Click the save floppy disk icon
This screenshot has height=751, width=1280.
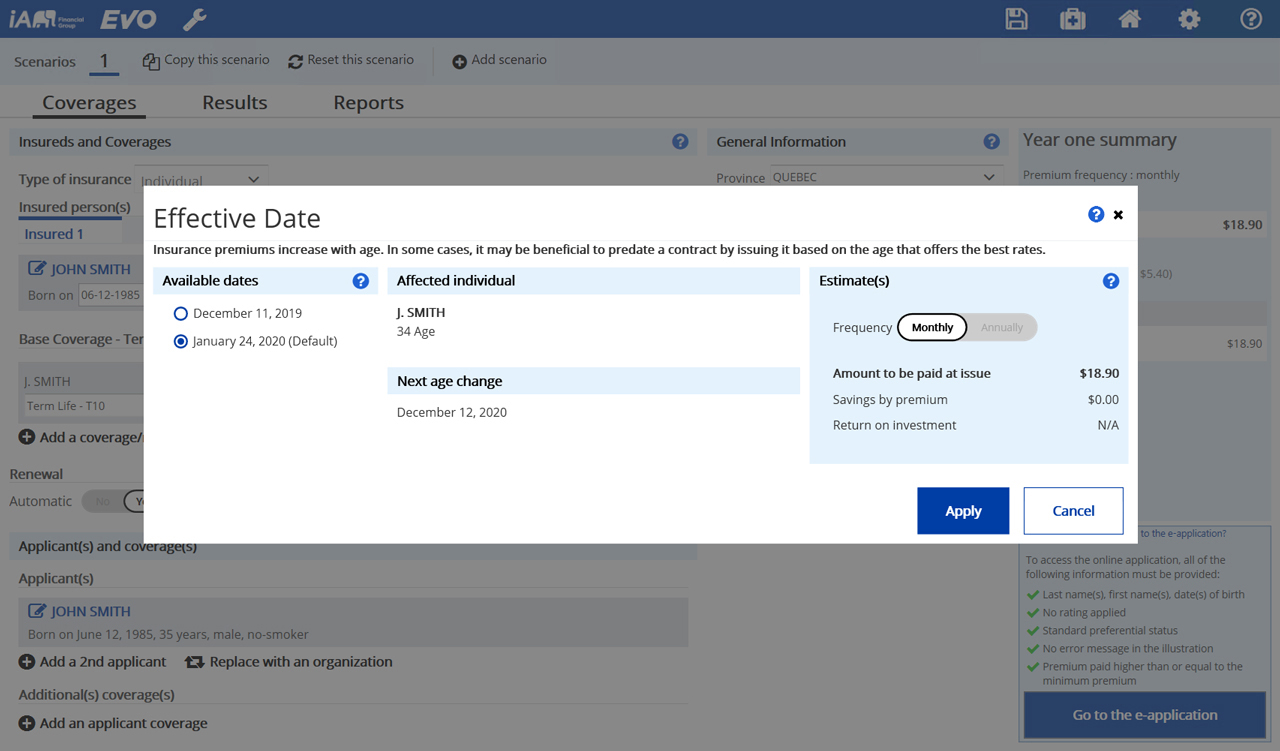coord(1016,19)
